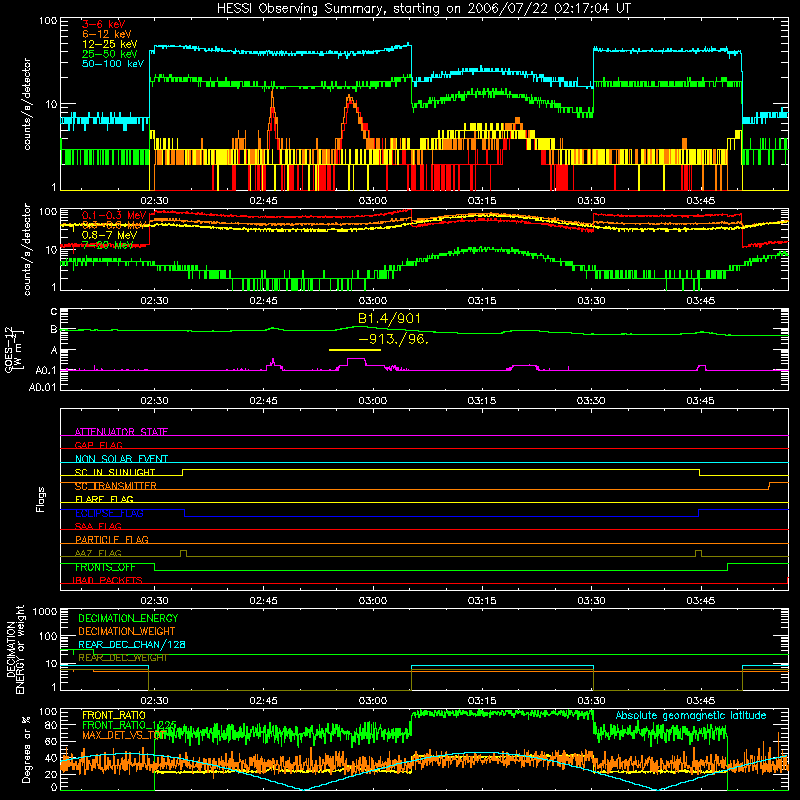This screenshot has height=800, width=800.
Task: Click the DECIMATION ENERGY or weight axis title
Action: pos(15,649)
